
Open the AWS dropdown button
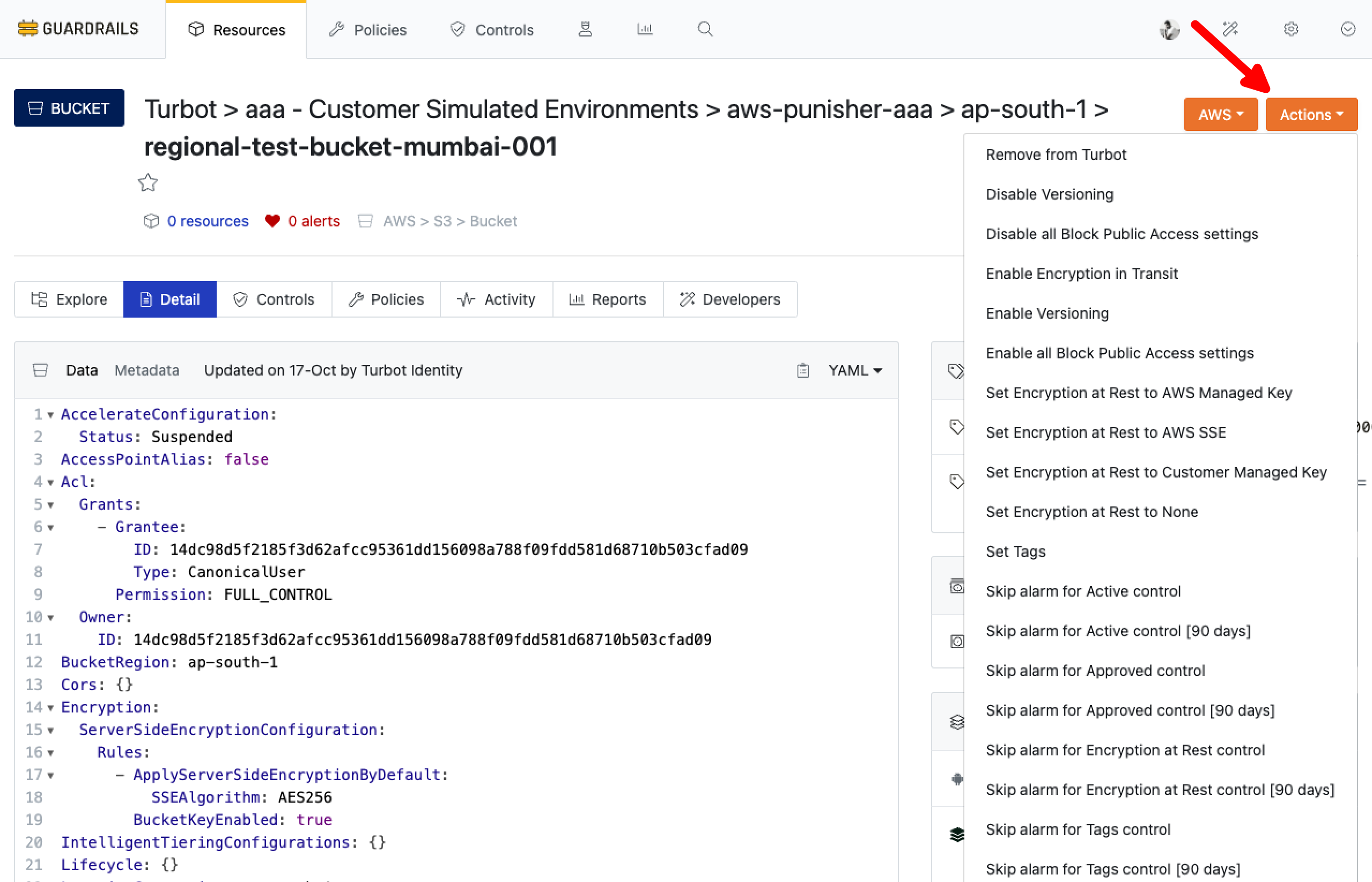point(1220,115)
